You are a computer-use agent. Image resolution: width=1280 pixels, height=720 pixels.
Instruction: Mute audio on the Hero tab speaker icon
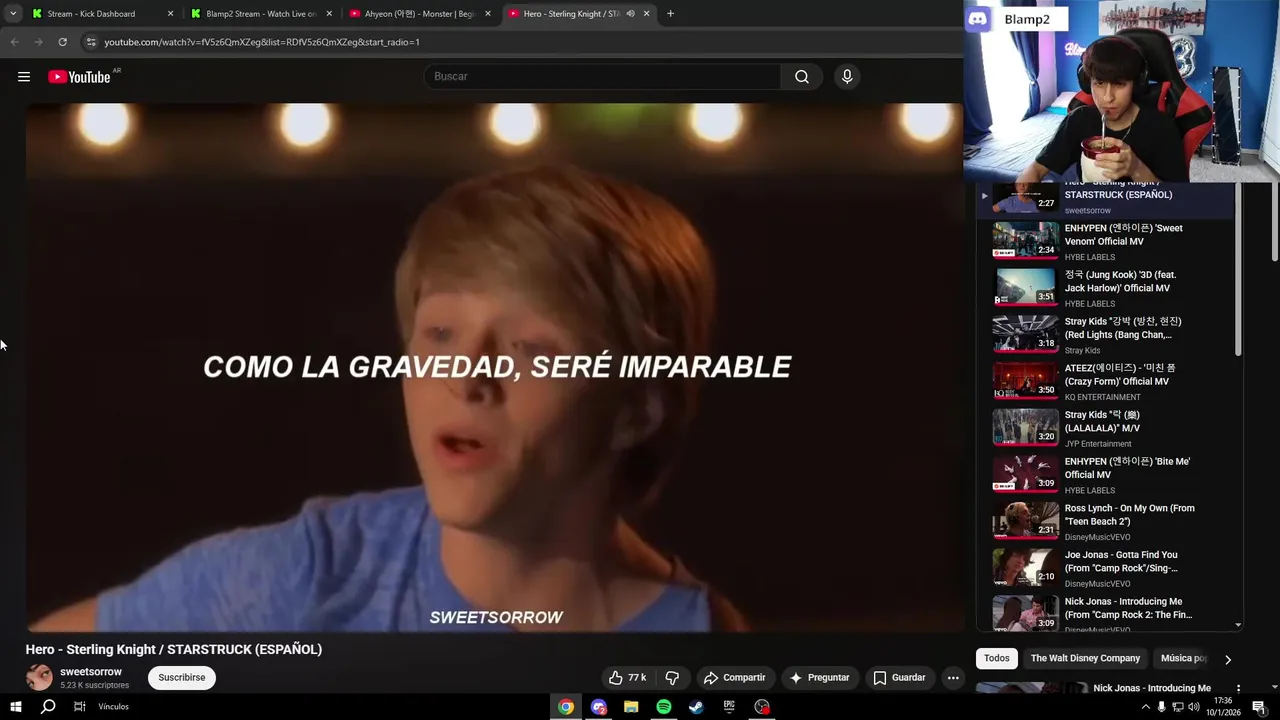pos(630,14)
